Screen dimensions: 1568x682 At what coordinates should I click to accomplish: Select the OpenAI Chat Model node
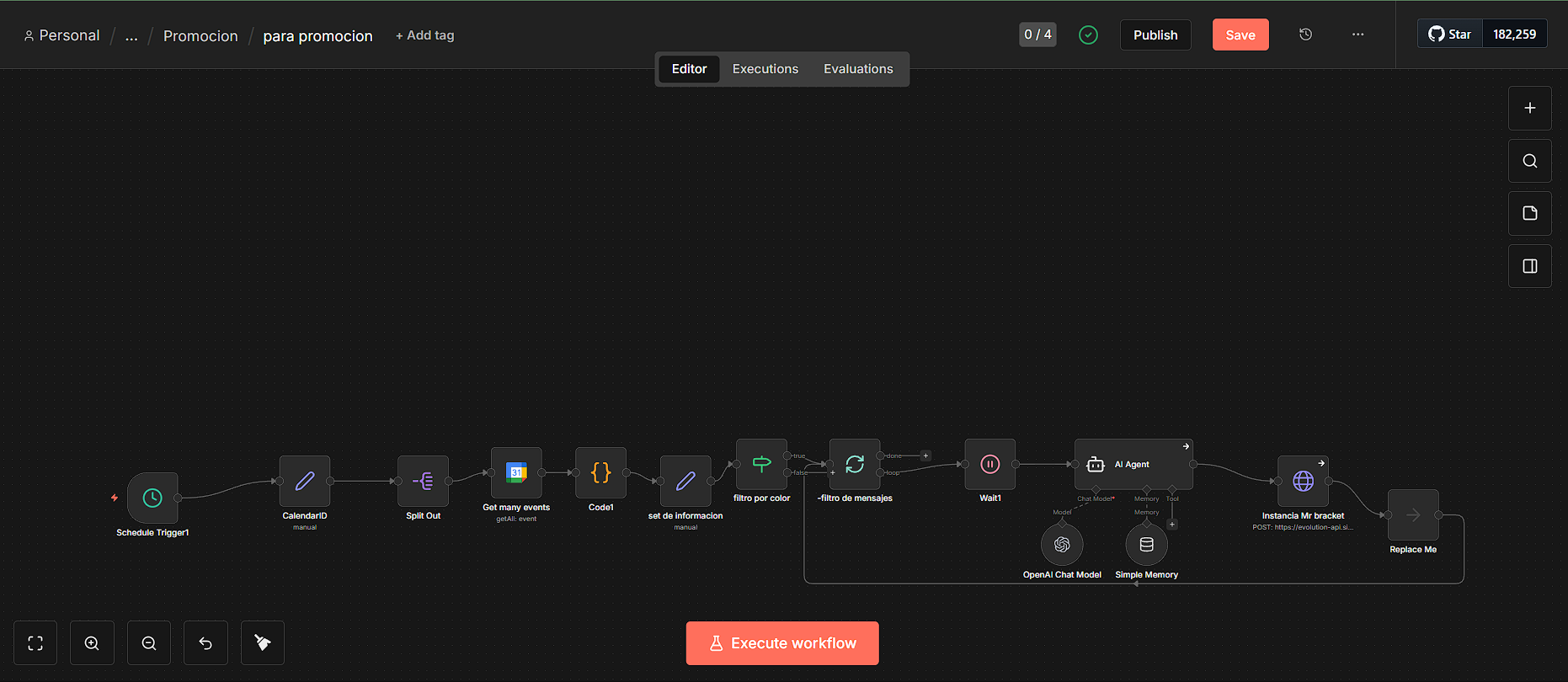pyautogui.click(x=1062, y=545)
